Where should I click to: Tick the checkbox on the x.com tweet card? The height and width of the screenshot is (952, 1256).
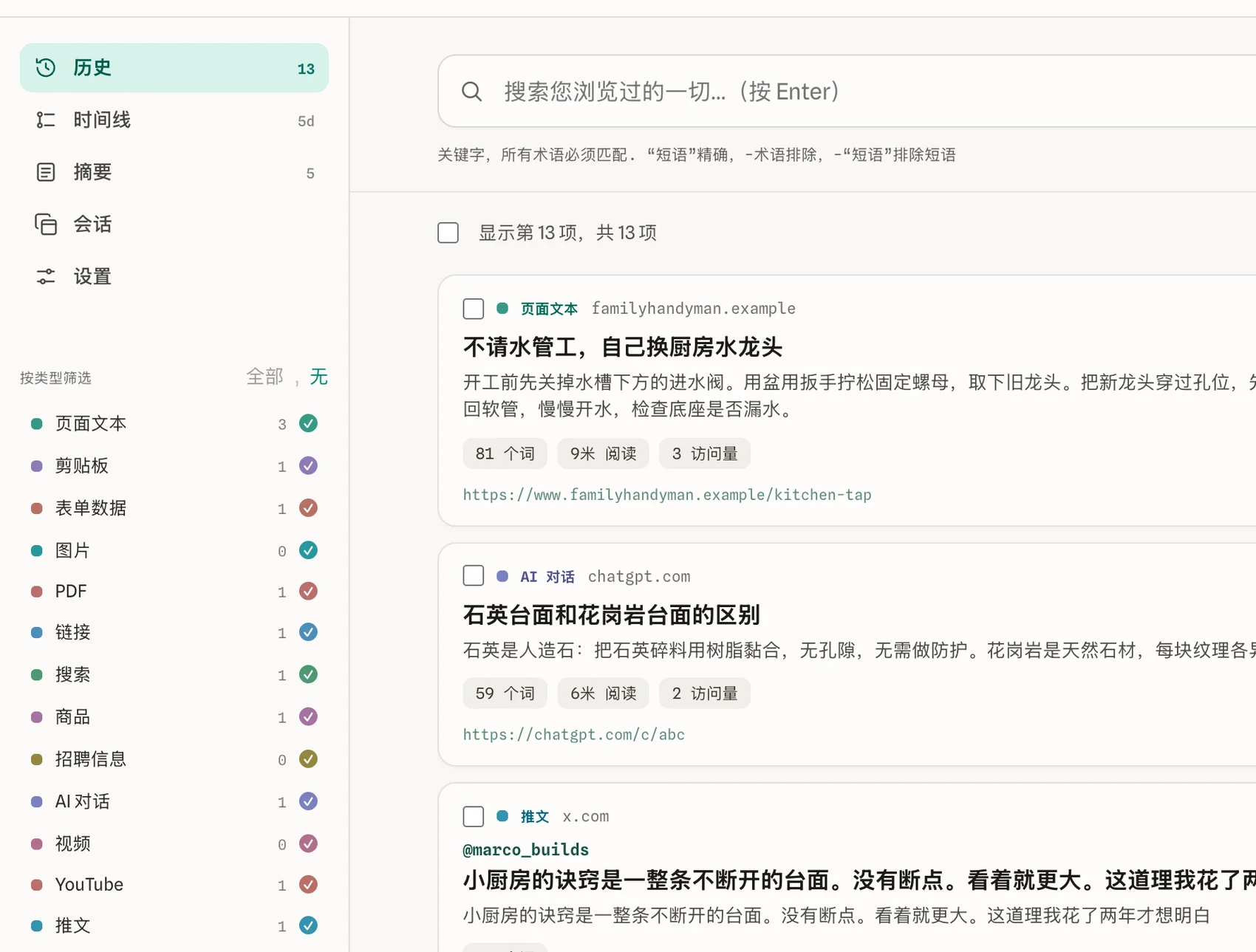[473, 816]
